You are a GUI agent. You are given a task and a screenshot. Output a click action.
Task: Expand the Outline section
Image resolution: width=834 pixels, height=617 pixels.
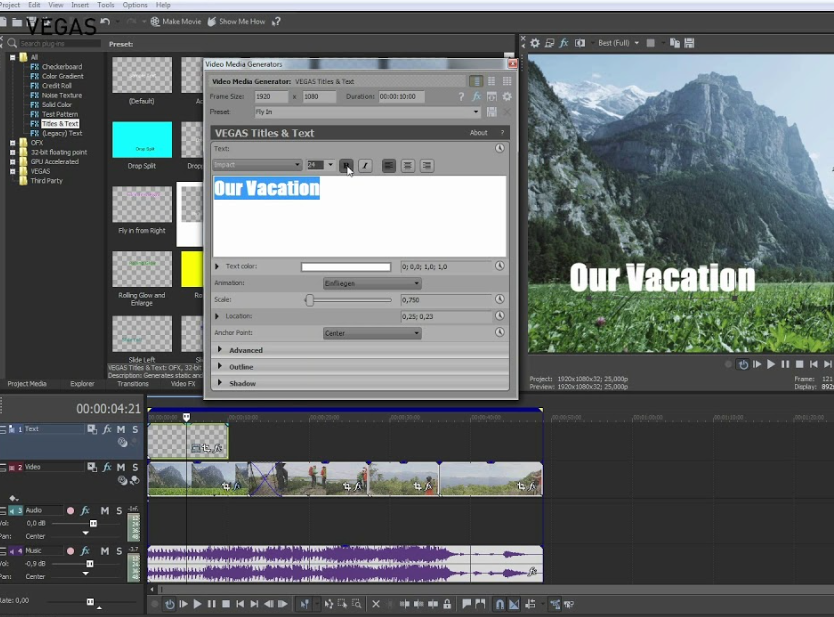[x=220, y=366]
